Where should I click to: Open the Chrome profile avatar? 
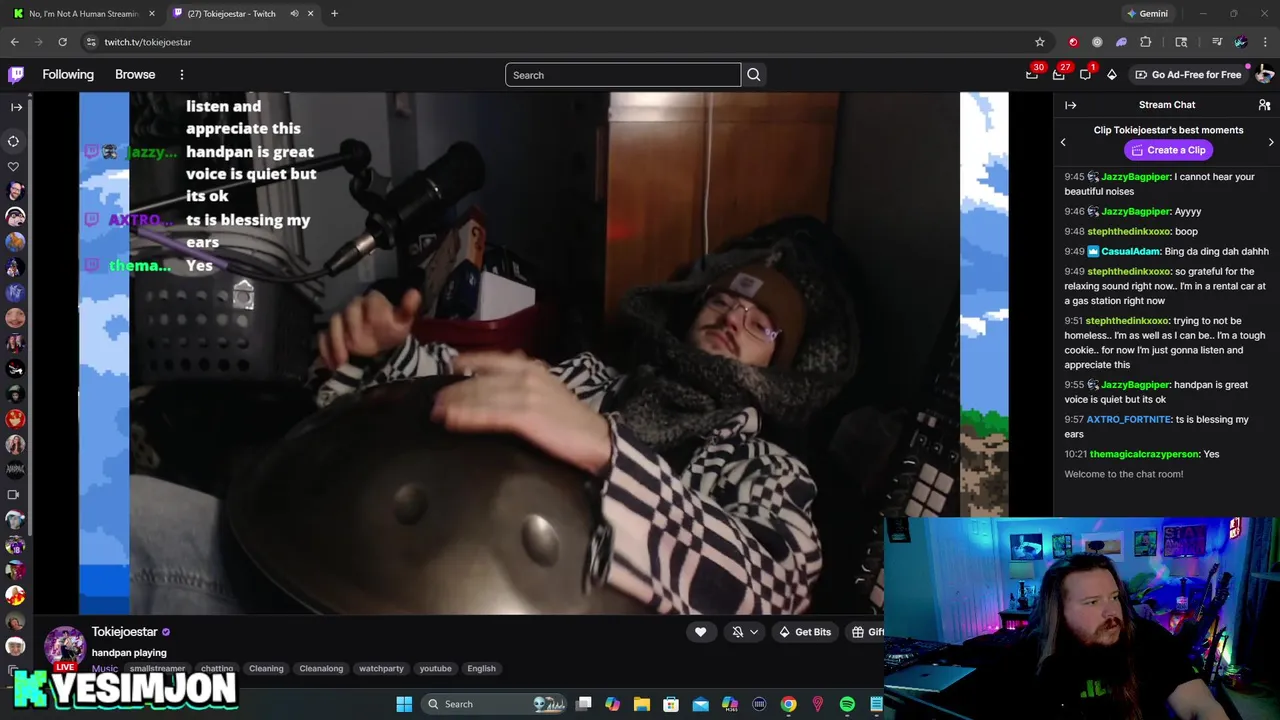point(1241,42)
